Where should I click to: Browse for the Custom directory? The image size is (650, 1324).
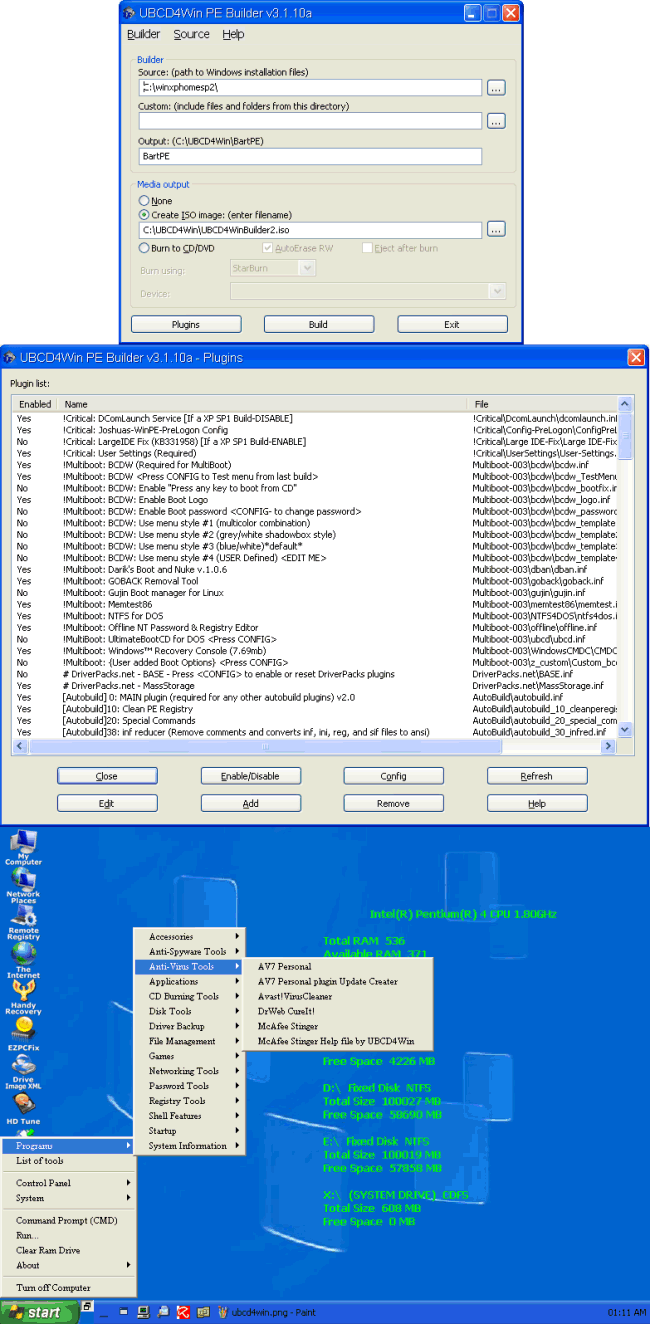click(x=496, y=121)
